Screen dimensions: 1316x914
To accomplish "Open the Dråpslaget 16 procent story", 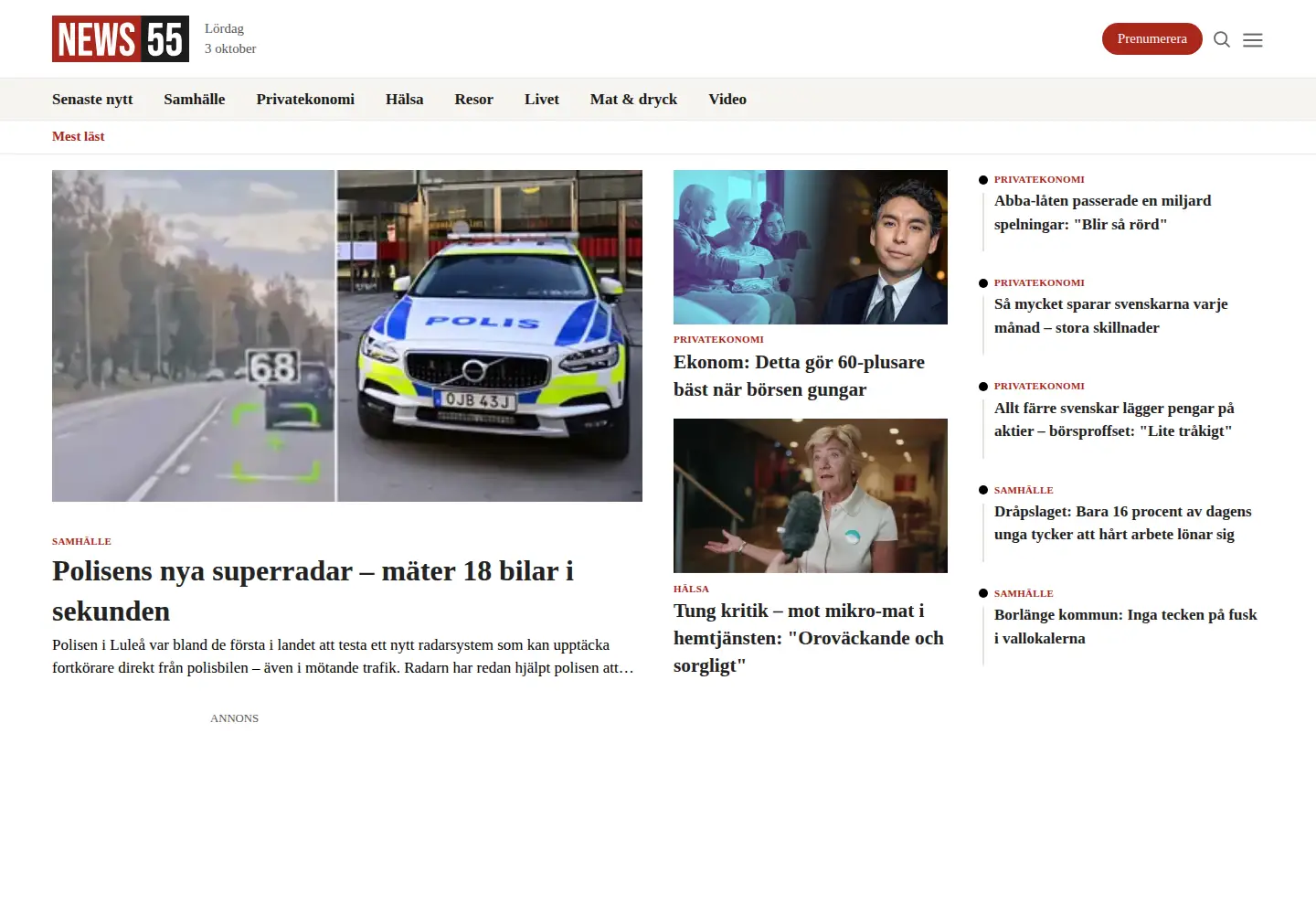I will tap(1123, 523).
